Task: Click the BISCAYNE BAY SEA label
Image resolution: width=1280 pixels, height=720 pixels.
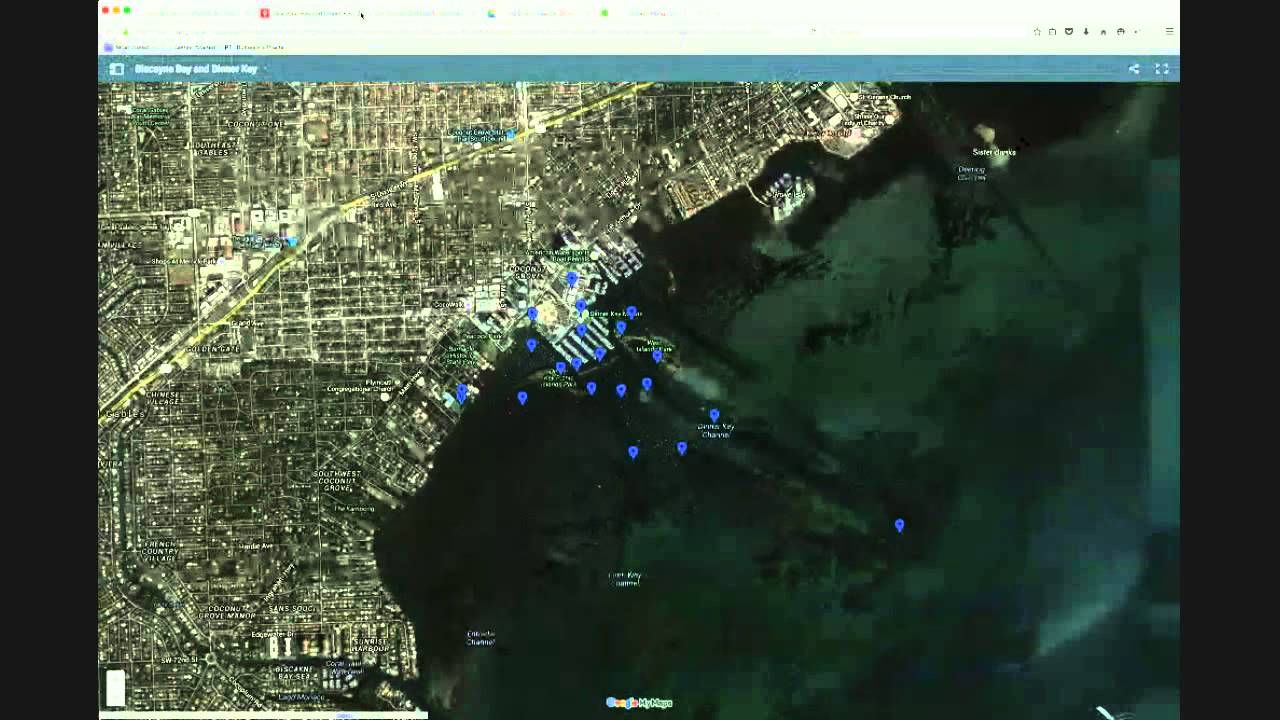Action: (295, 673)
